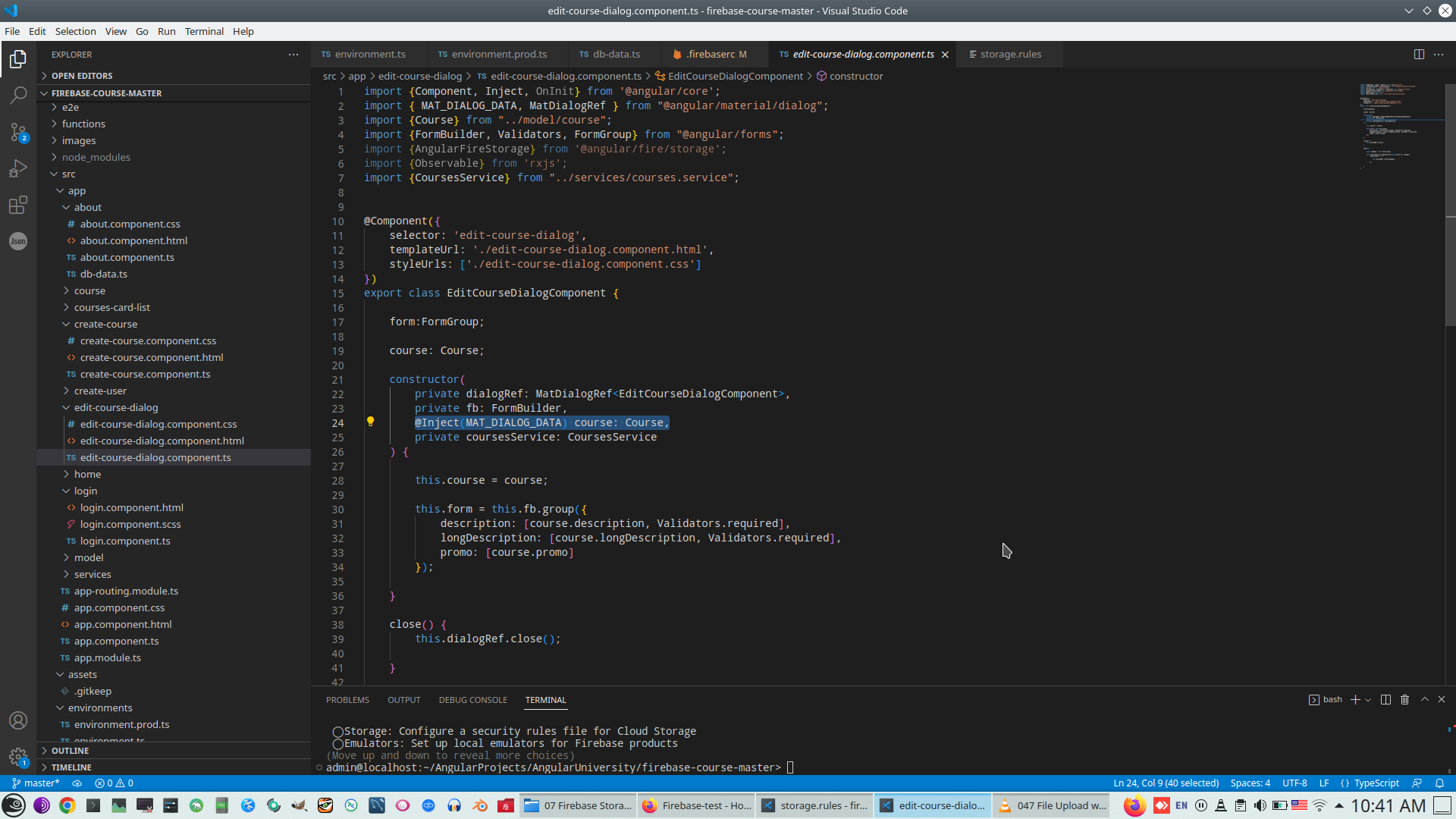Open the Extensions view
Image resolution: width=1456 pixels, height=819 pixels.
(x=18, y=205)
